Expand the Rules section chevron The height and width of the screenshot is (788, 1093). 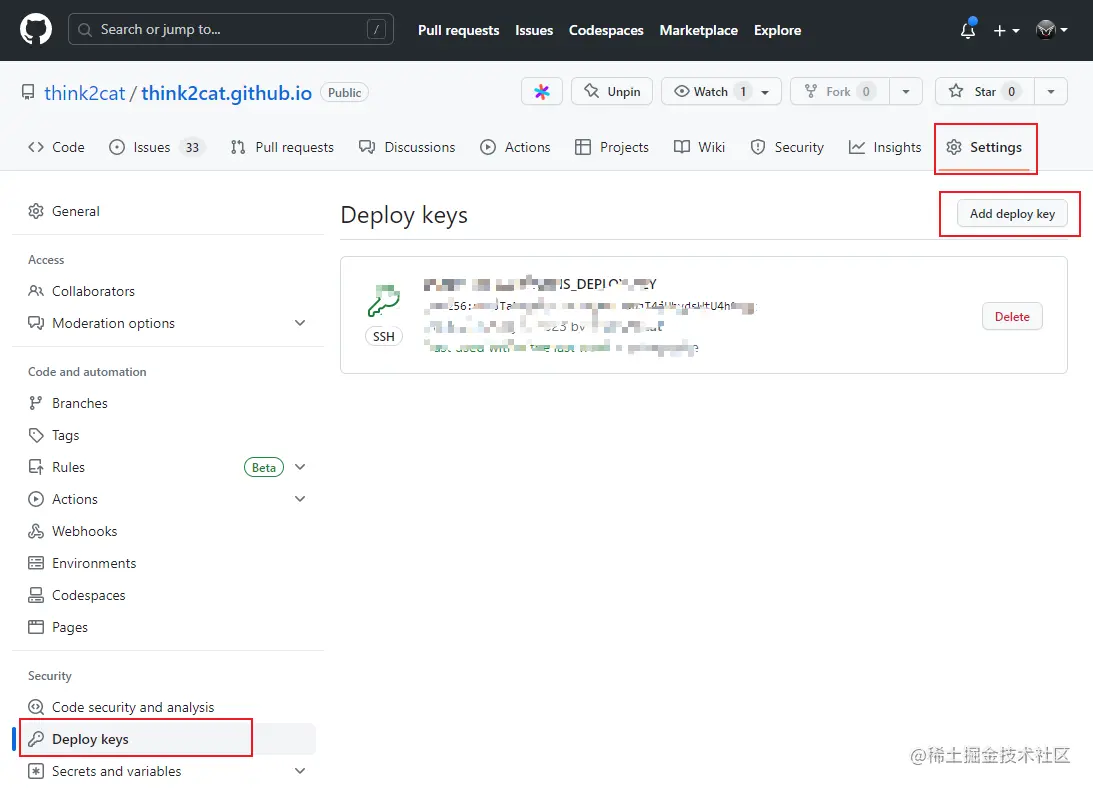point(300,467)
